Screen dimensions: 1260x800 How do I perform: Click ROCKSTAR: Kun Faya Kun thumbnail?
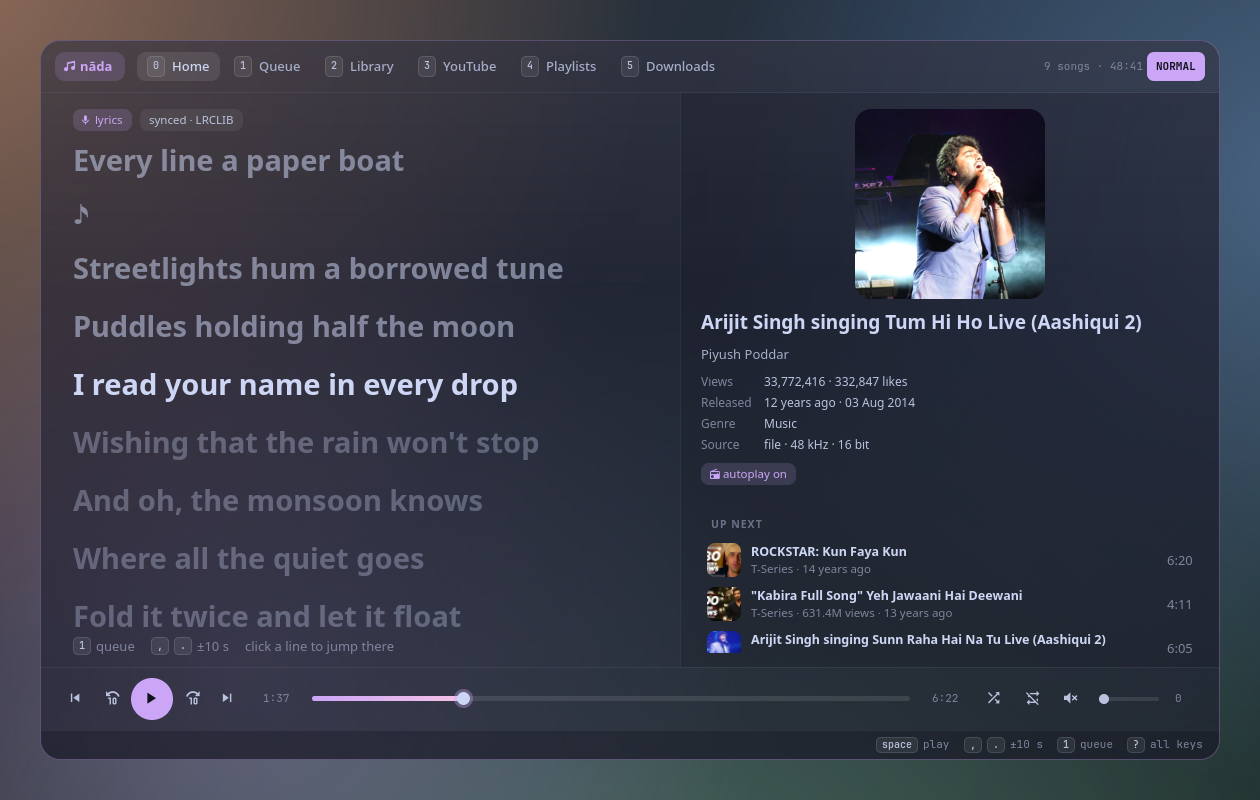[724, 560]
